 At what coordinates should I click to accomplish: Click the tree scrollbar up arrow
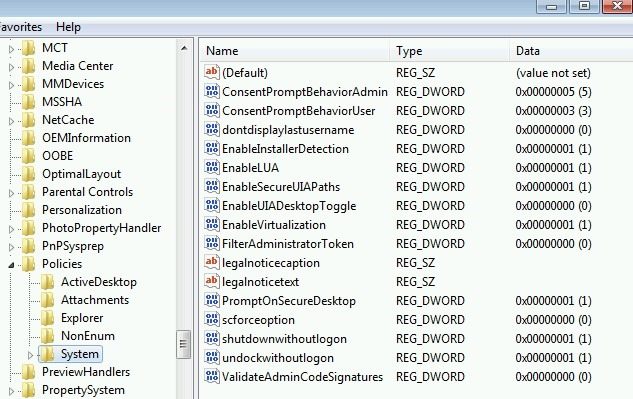184,48
